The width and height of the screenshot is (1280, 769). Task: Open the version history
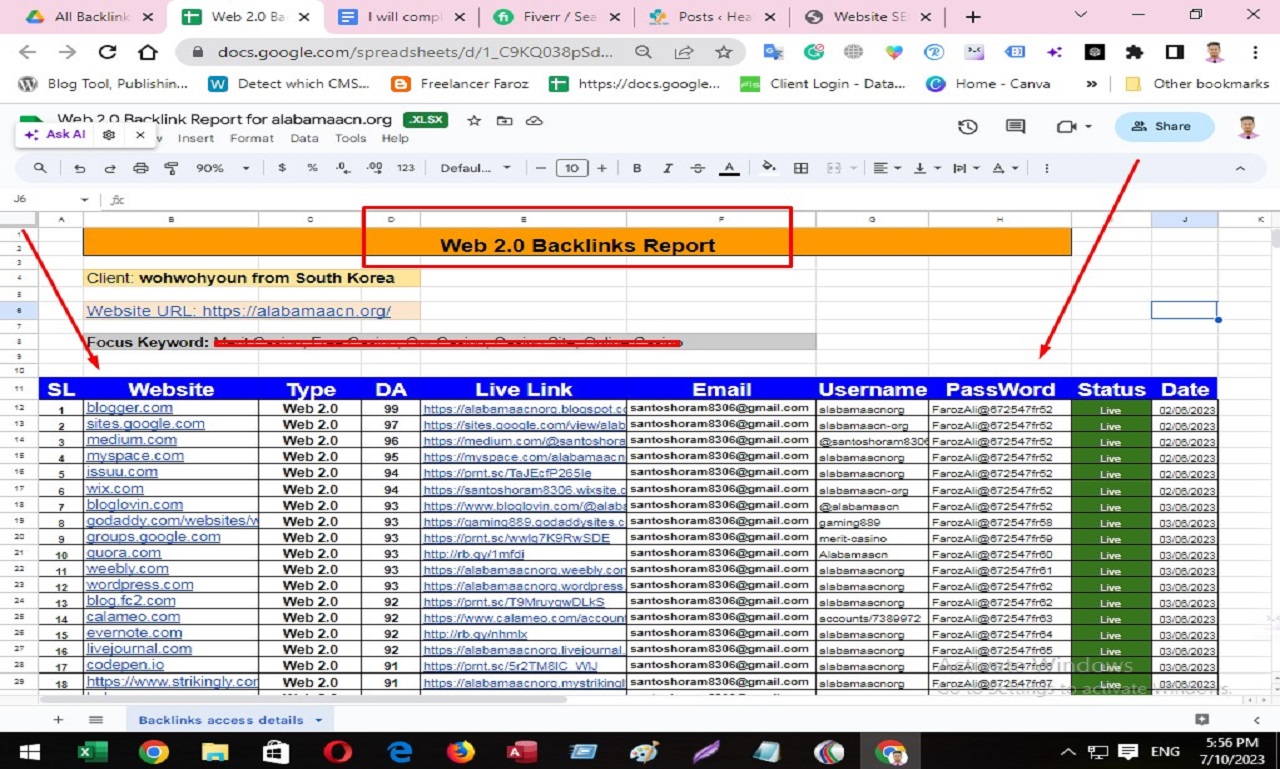(967, 126)
